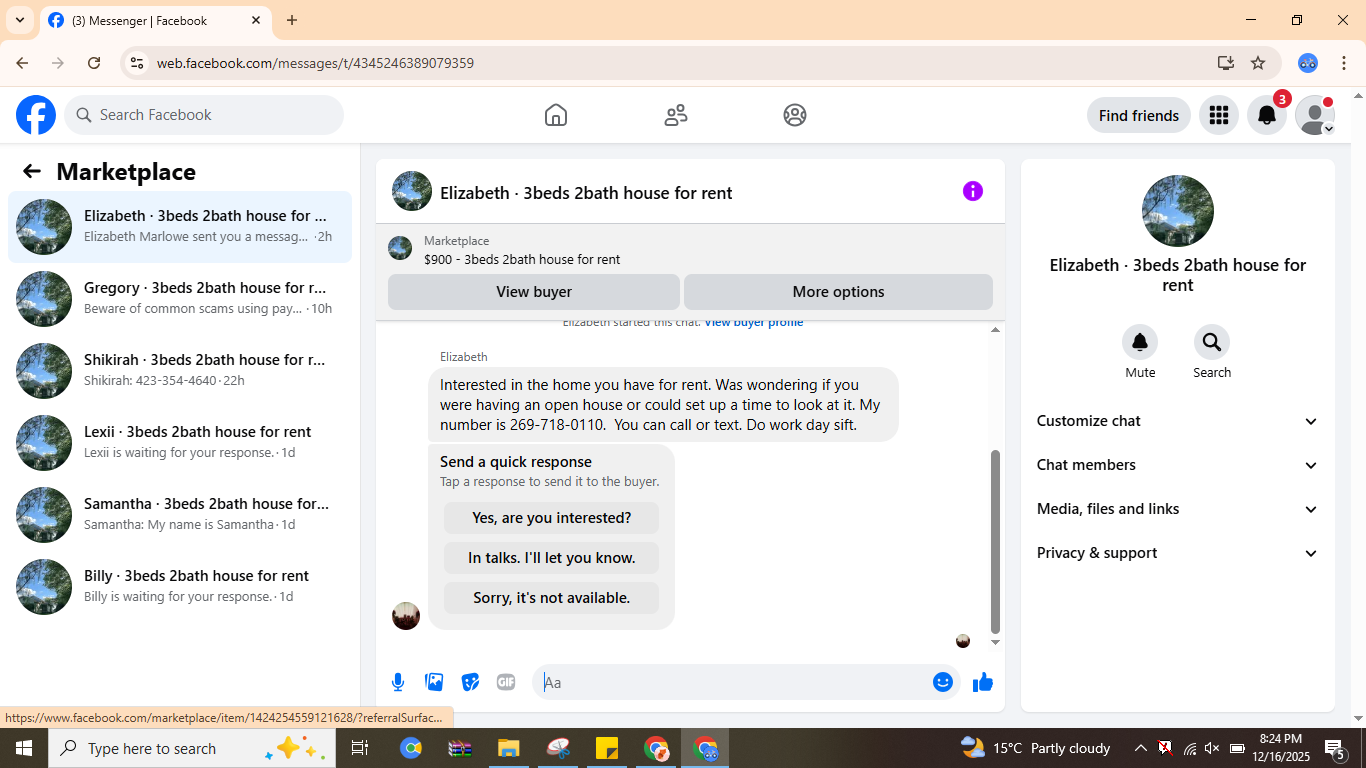Screen dimensions: 1366x768
Task: Open the Lexii conversation
Action: [180, 443]
